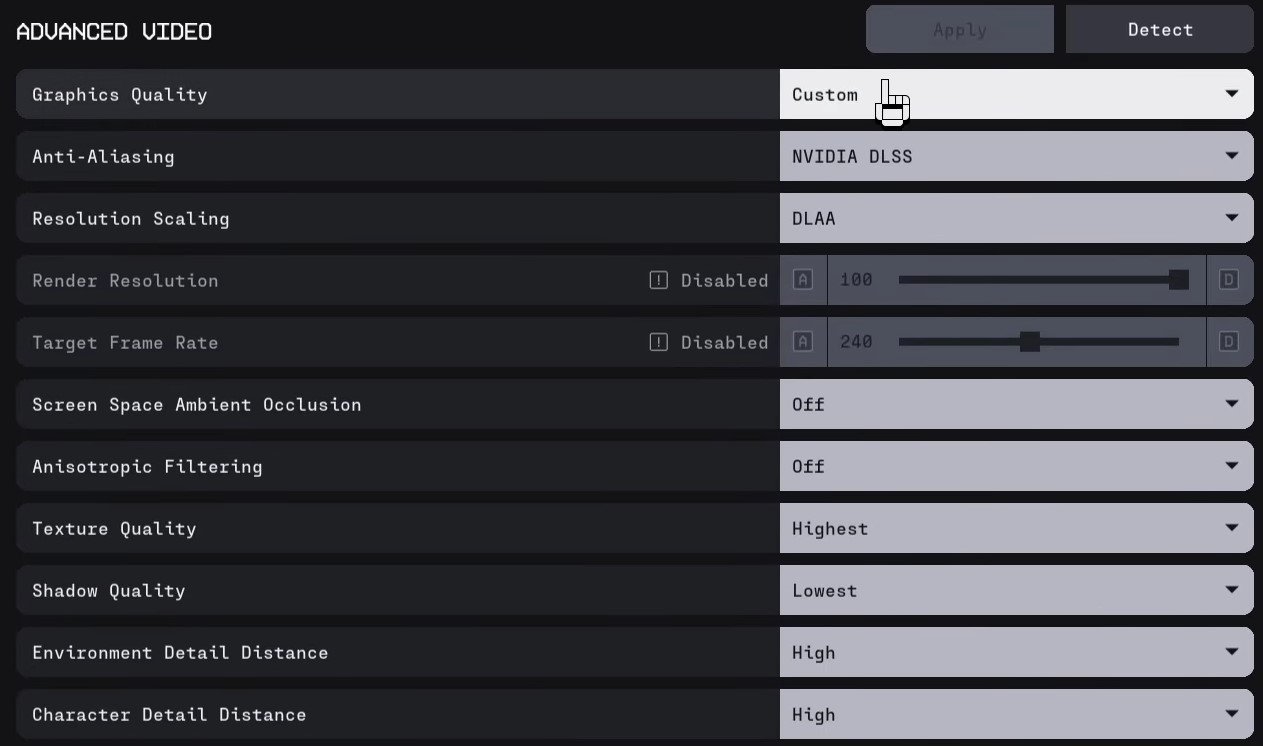Click the Auto icon beside Target Frame Rate
The width and height of the screenshot is (1263, 746).
click(802, 342)
